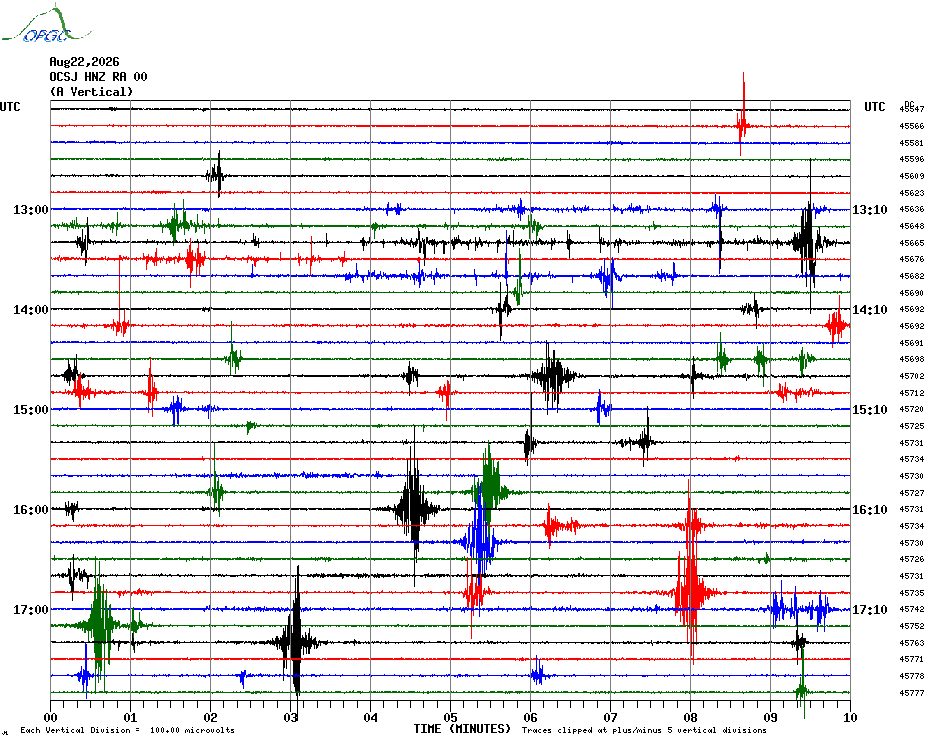Image resolution: width=930 pixels, height=744 pixels.
Task: Select DC offset value 45778
Action: (912, 676)
